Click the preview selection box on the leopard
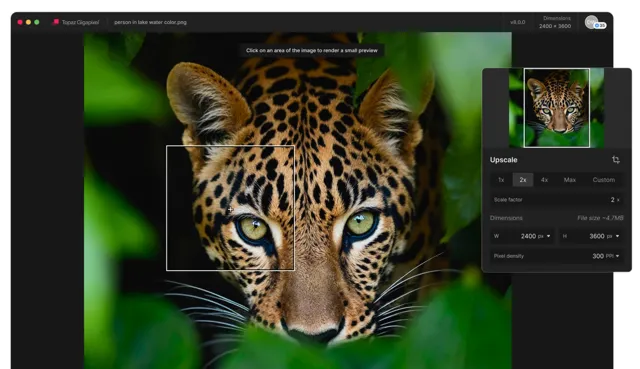Screen dimensions: 640x369 pos(230,208)
